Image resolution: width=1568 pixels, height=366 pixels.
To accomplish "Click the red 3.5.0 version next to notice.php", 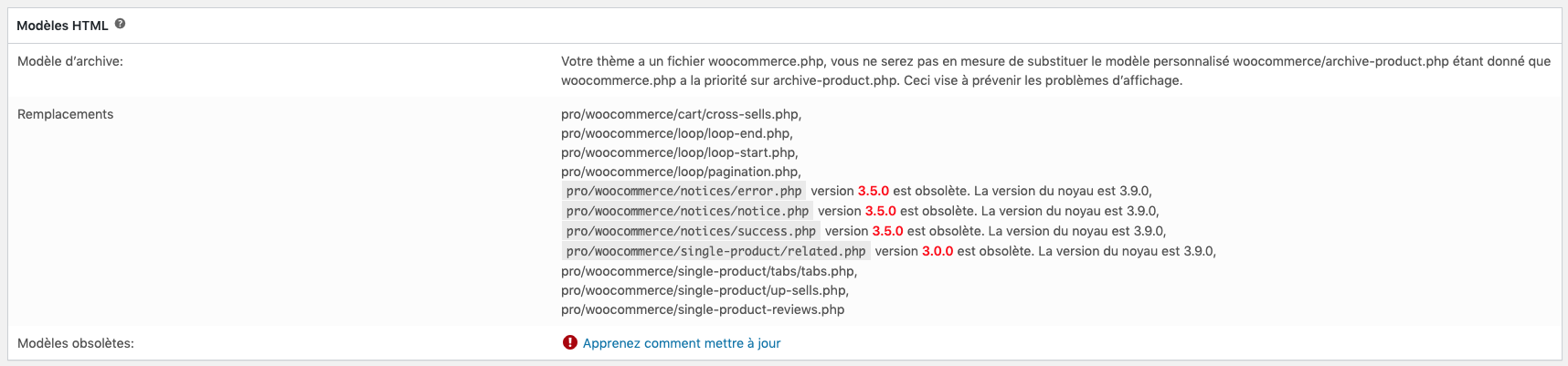I will [x=881, y=211].
